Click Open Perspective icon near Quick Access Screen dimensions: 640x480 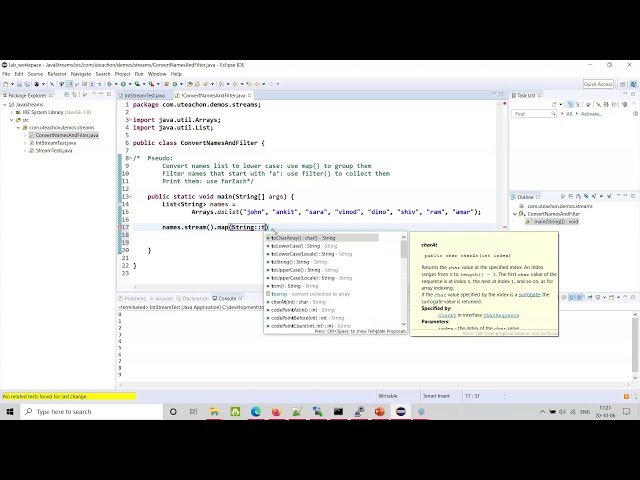(623, 84)
